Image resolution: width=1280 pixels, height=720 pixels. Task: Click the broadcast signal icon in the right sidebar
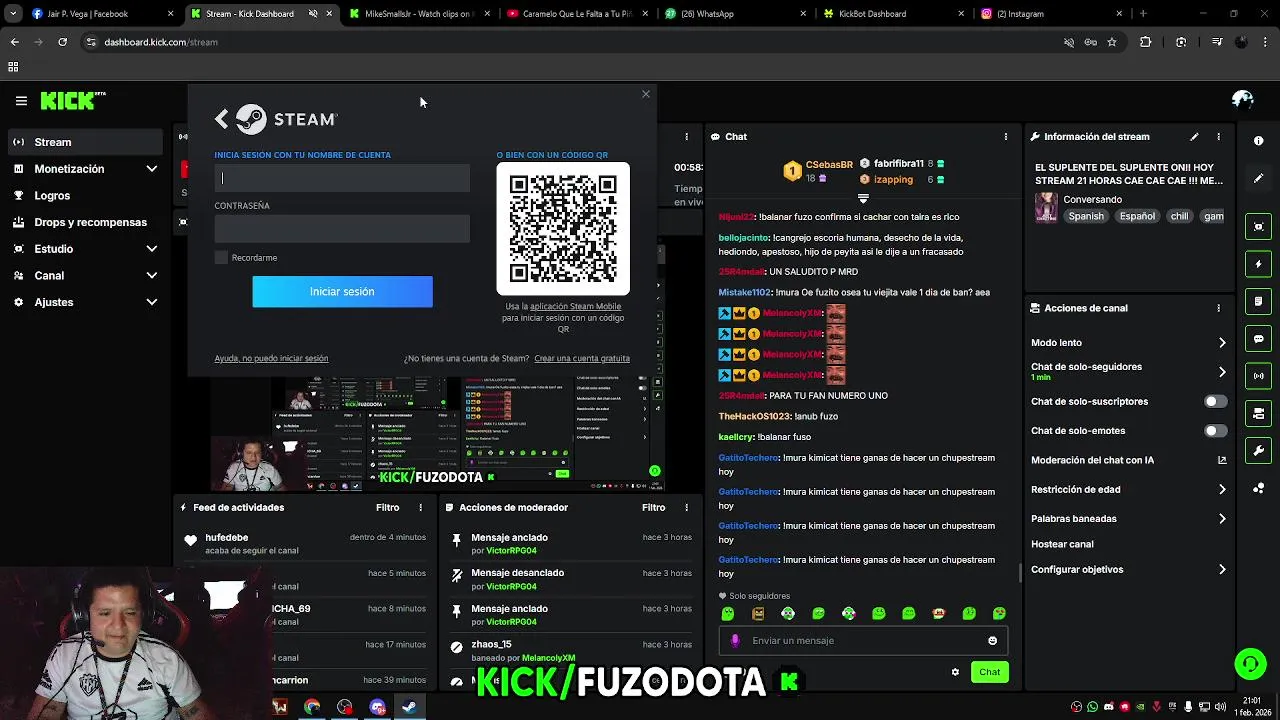point(1259,376)
